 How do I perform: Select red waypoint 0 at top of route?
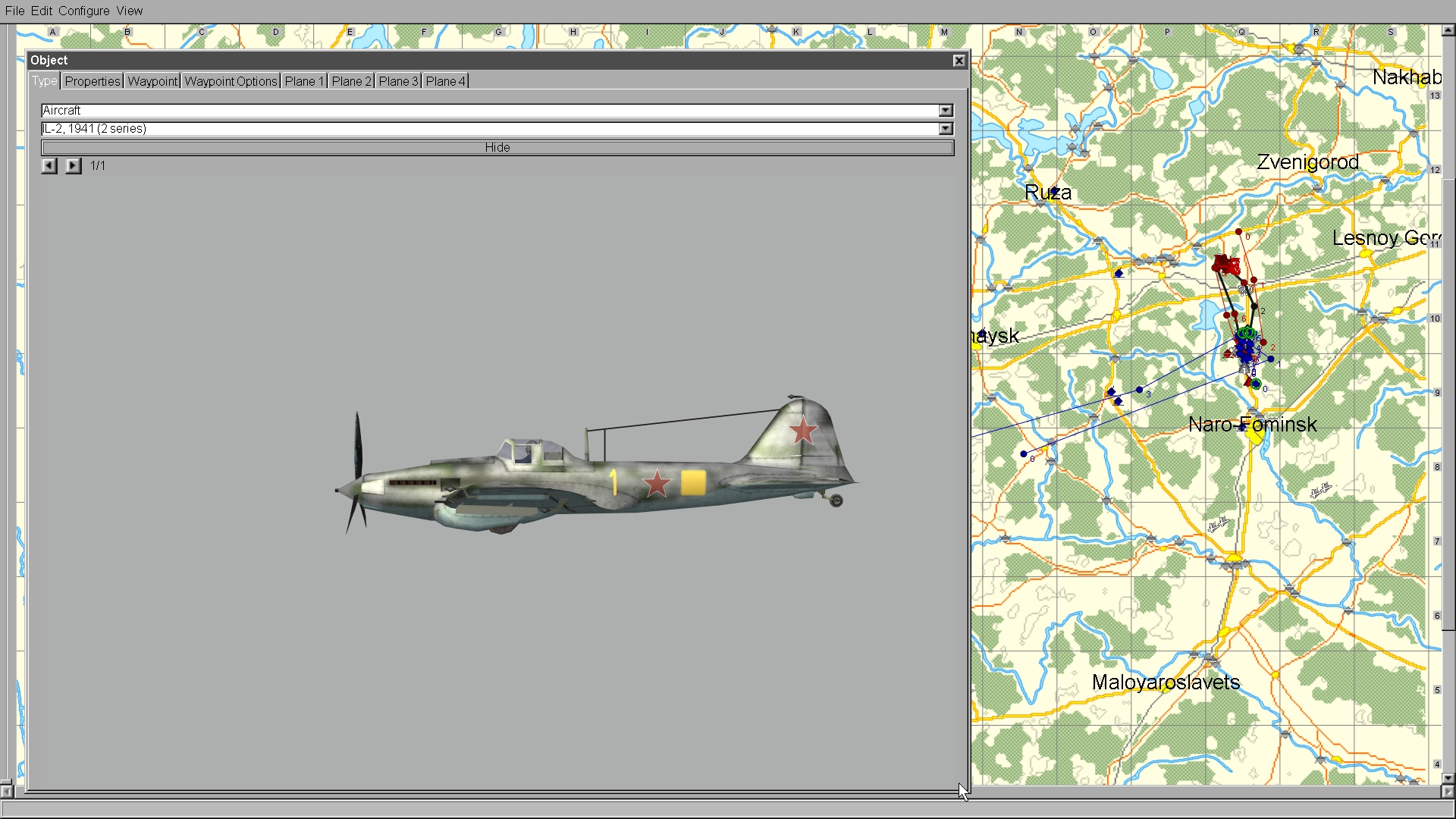point(1238,232)
